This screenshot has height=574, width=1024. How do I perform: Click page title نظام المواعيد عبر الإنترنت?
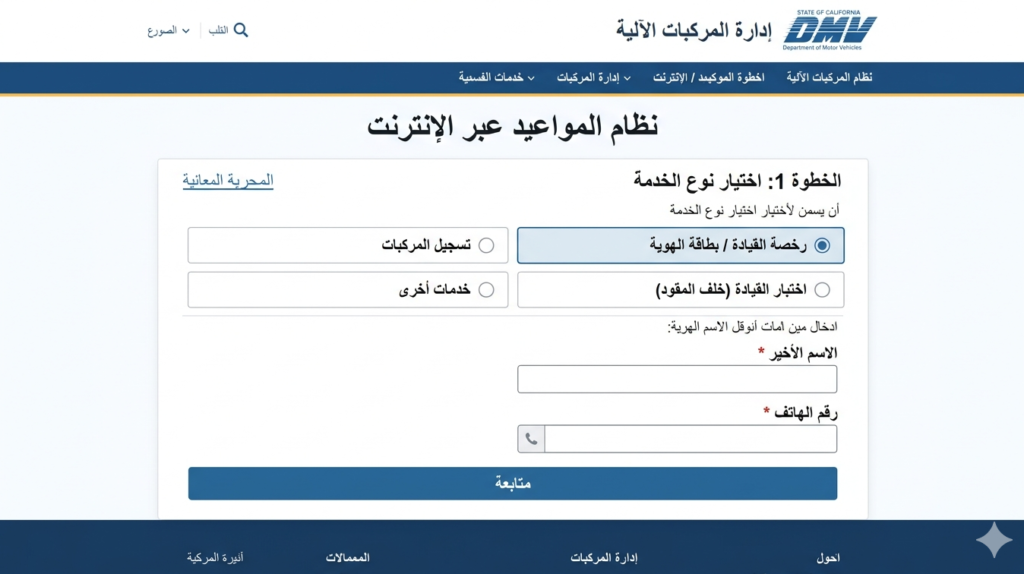[x=513, y=126]
